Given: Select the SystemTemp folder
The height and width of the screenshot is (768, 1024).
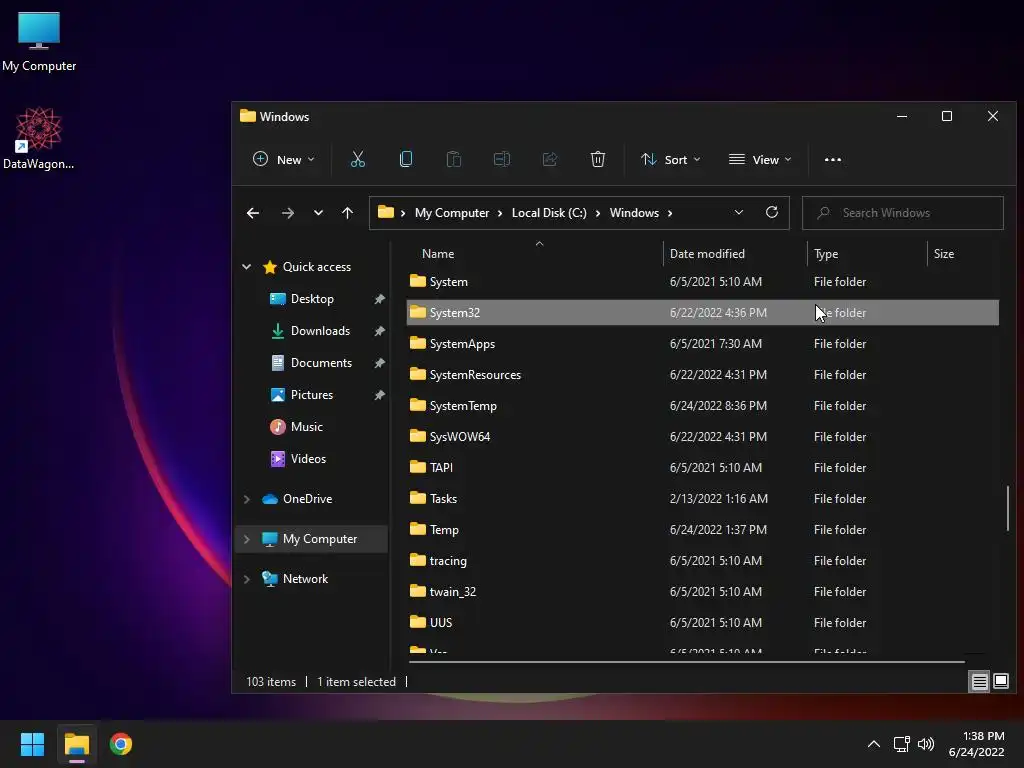Looking at the screenshot, I should [703, 406].
